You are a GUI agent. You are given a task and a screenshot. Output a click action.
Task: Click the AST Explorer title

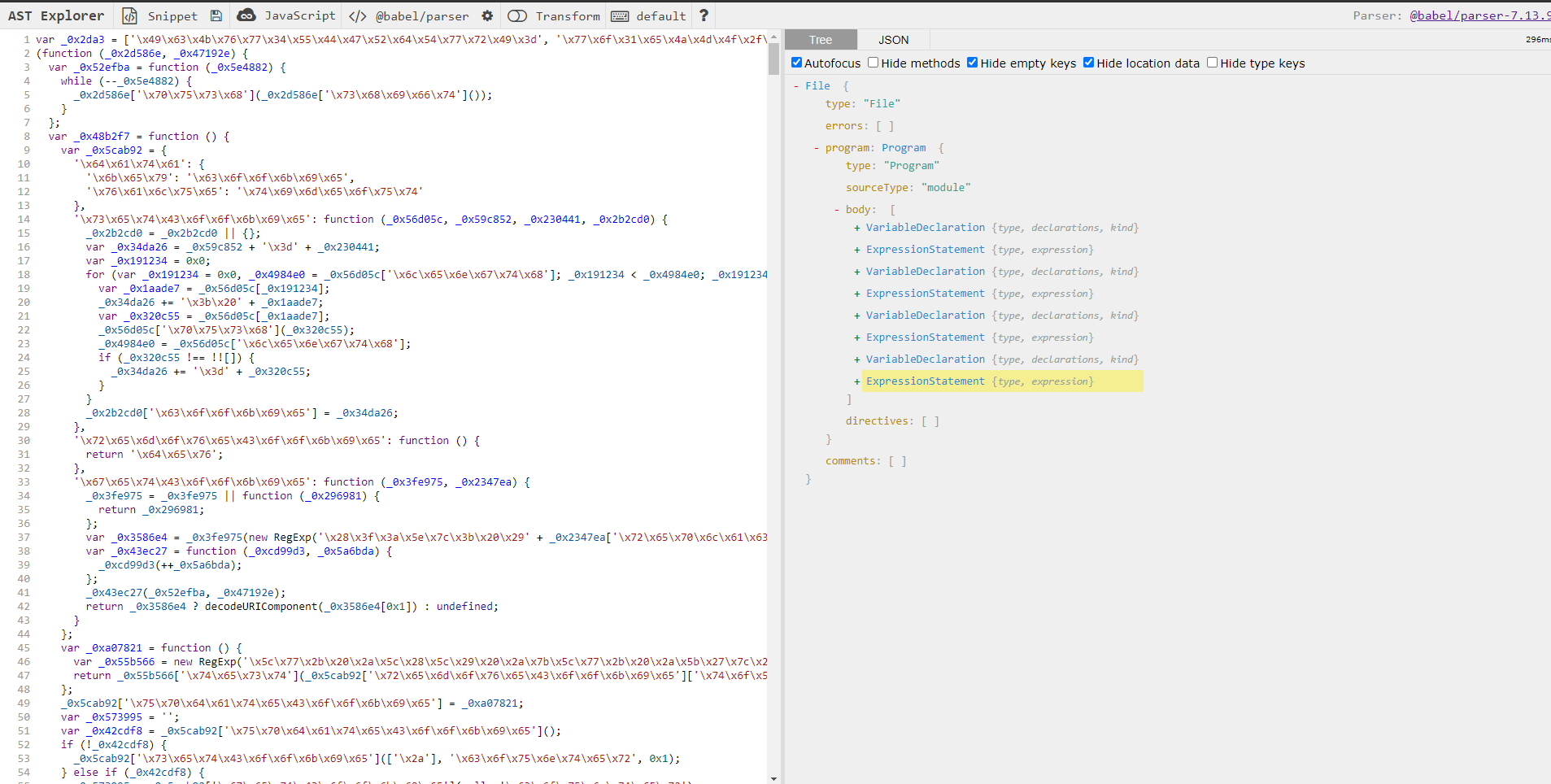[x=56, y=15]
